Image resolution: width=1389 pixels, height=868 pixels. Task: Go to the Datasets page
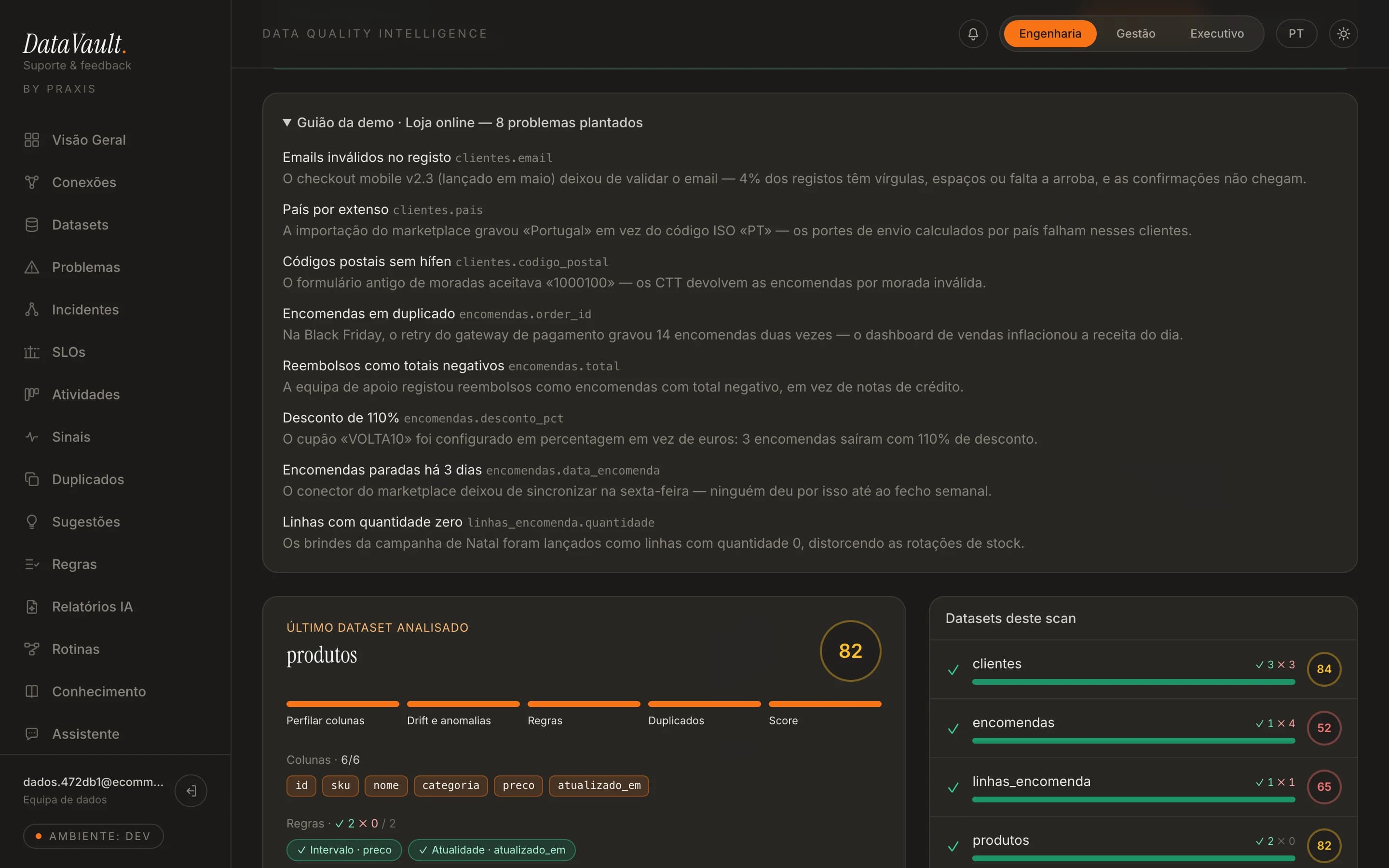pyautogui.click(x=80, y=225)
